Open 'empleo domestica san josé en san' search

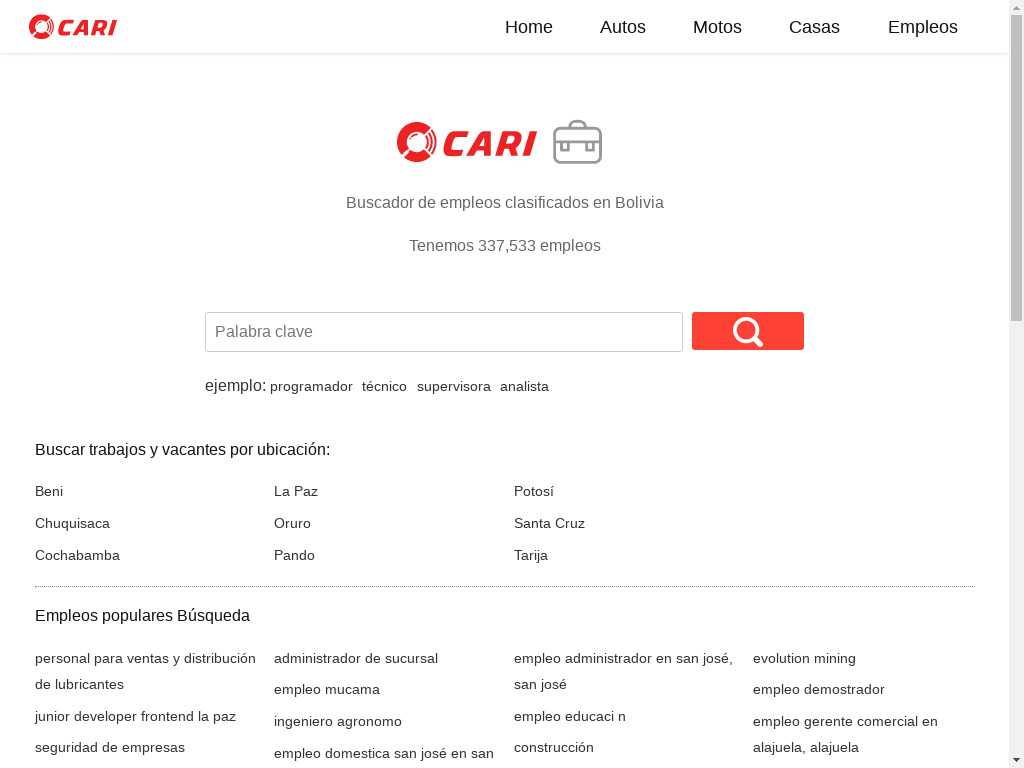(x=383, y=753)
